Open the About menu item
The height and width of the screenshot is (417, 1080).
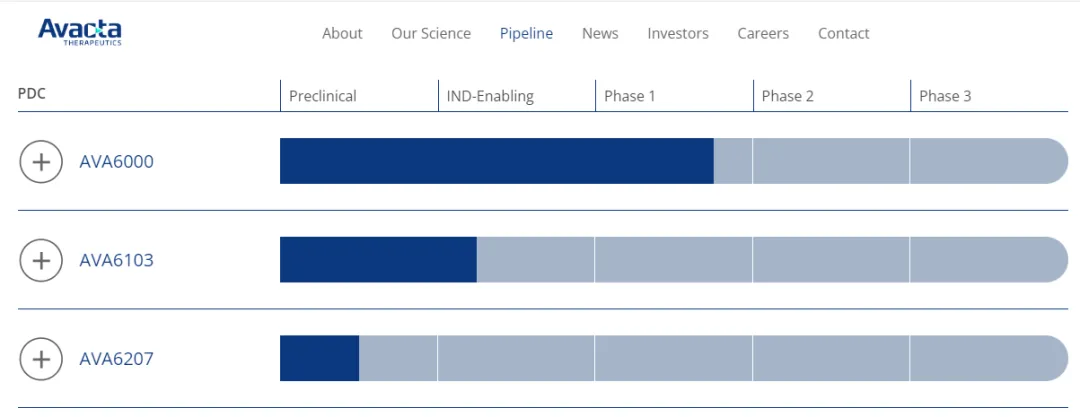pyautogui.click(x=342, y=33)
